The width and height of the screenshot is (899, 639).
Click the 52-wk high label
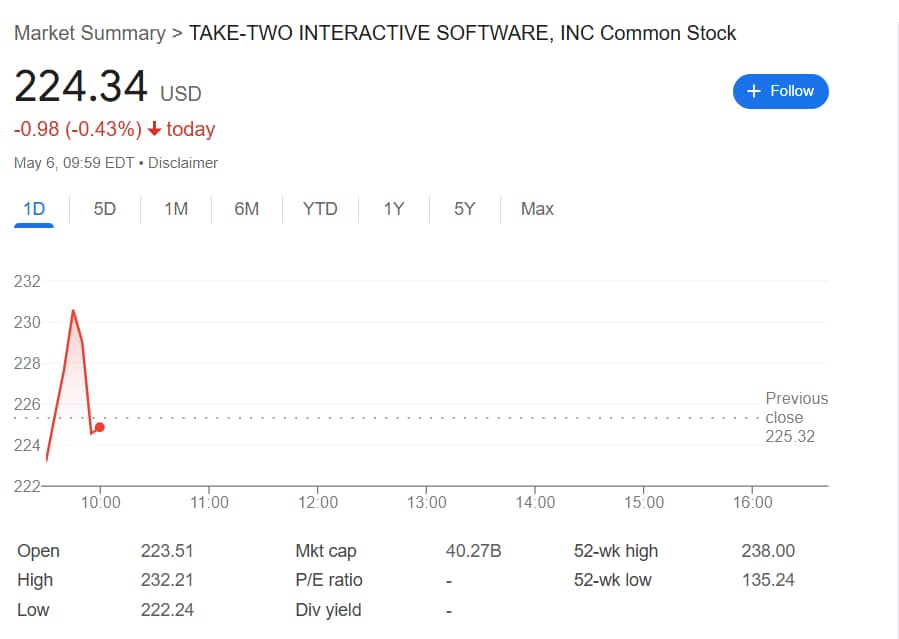616,551
